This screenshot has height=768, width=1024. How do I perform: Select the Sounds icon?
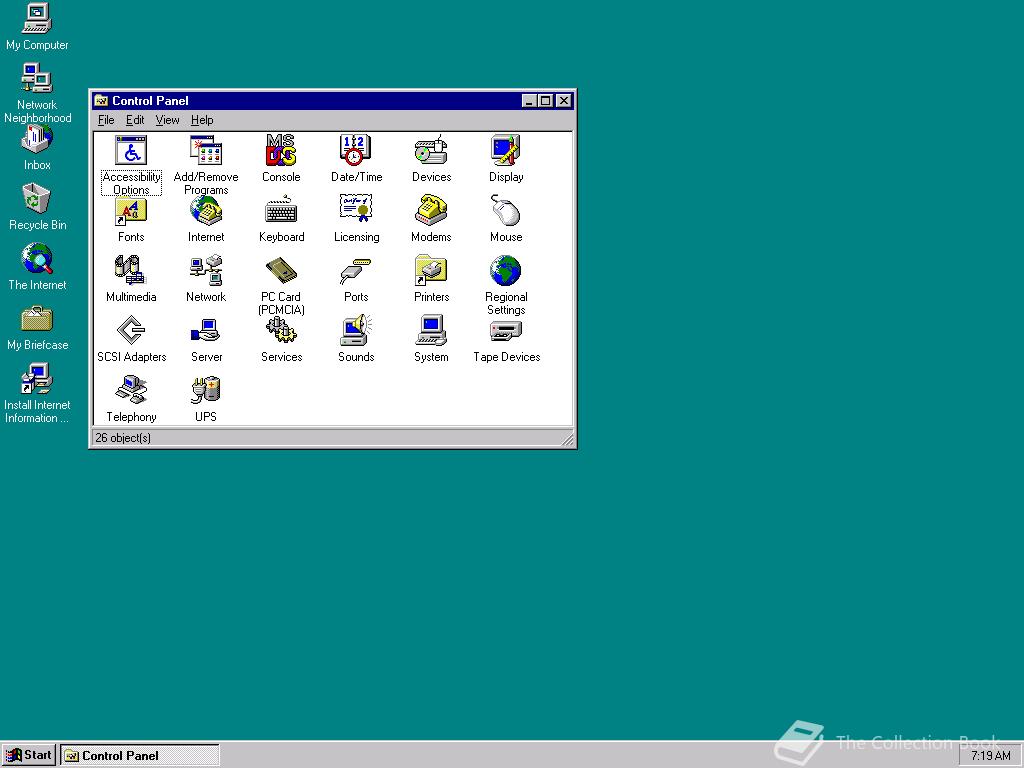pyautogui.click(x=356, y=330)
